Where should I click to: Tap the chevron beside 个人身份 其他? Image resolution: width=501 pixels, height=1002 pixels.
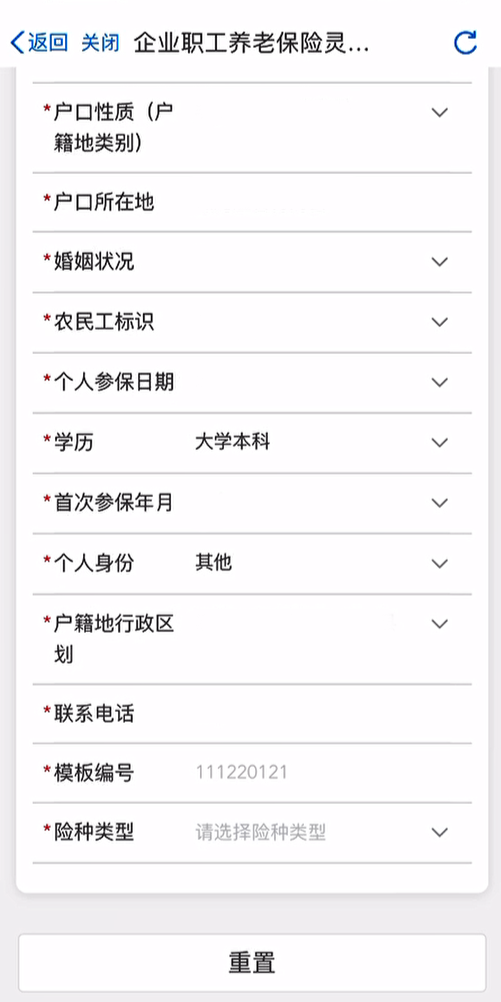tap(440, 563)
